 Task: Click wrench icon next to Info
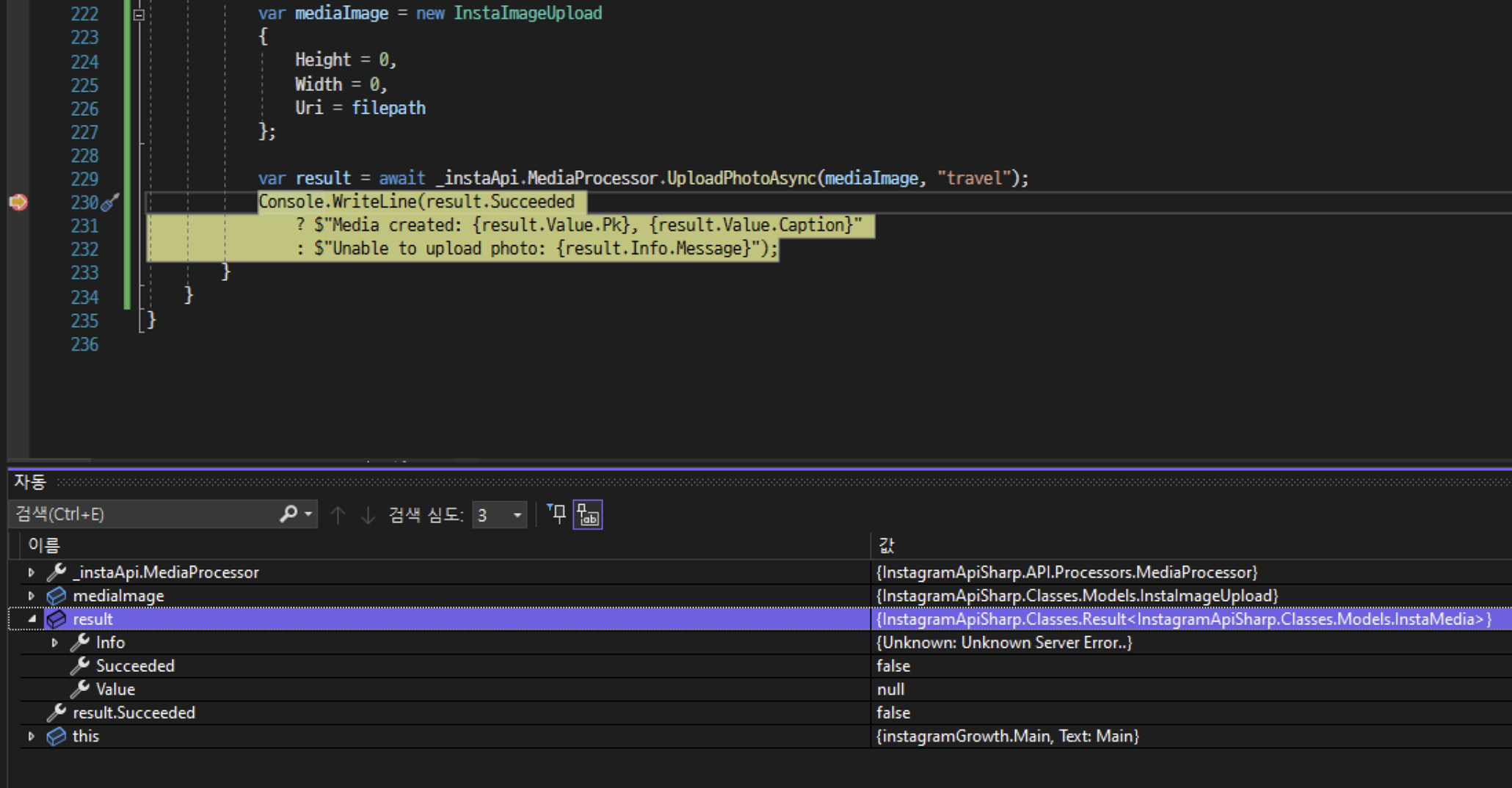(x=80, y=643)
